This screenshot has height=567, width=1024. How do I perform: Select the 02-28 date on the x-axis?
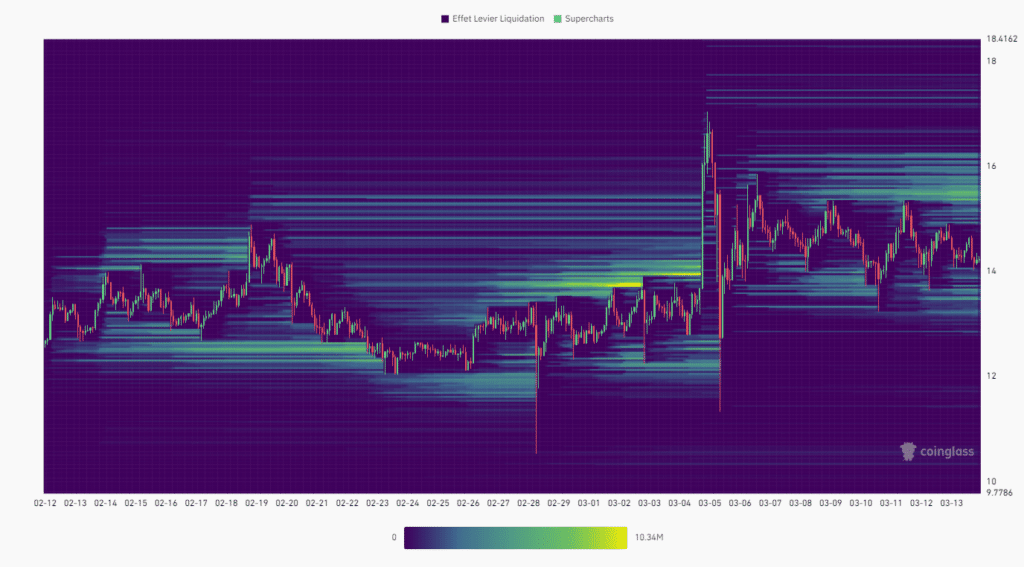(x=529, y=503)
